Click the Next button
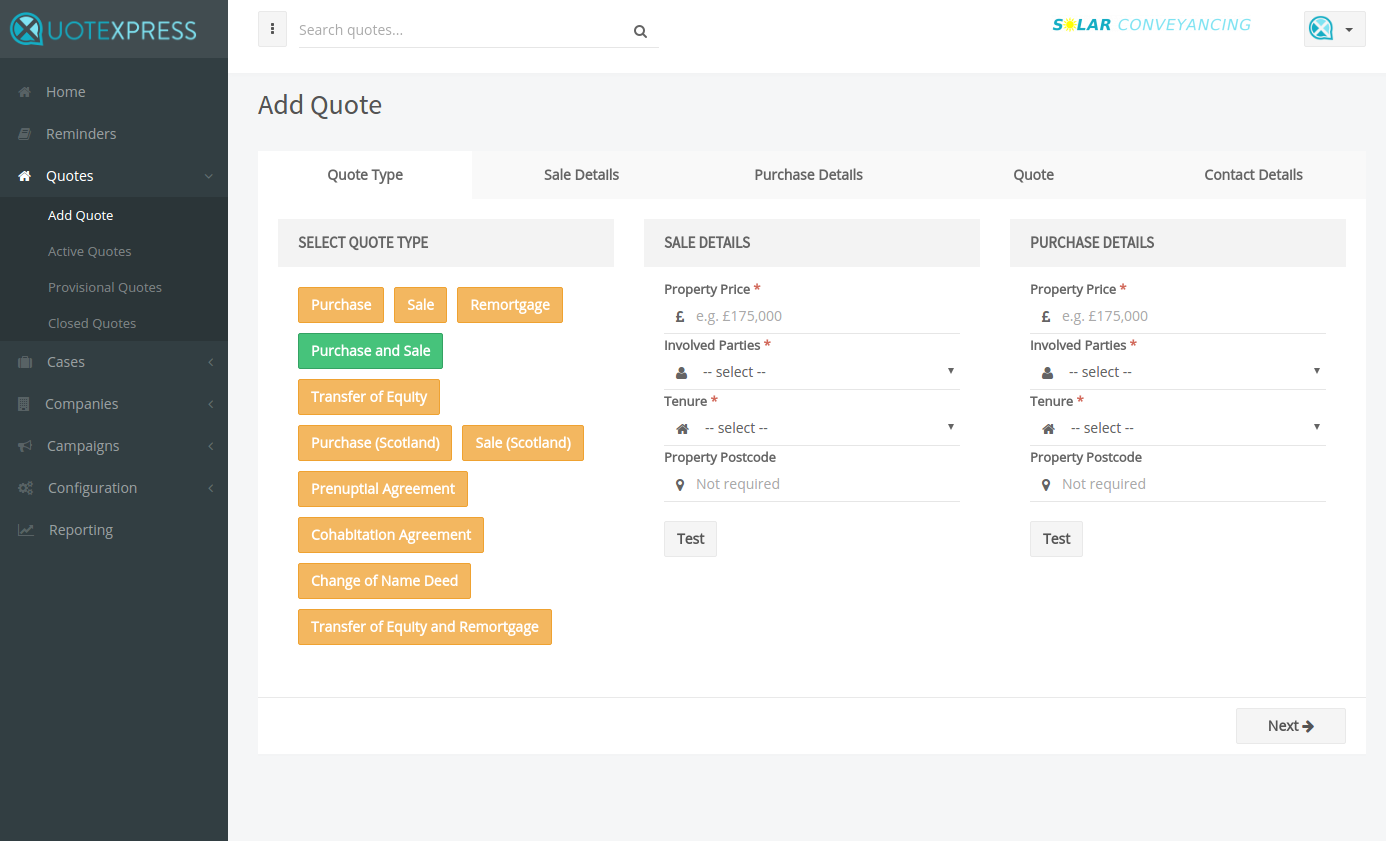Viewport: 1386px width, 841px height. tap(1291, 726)
